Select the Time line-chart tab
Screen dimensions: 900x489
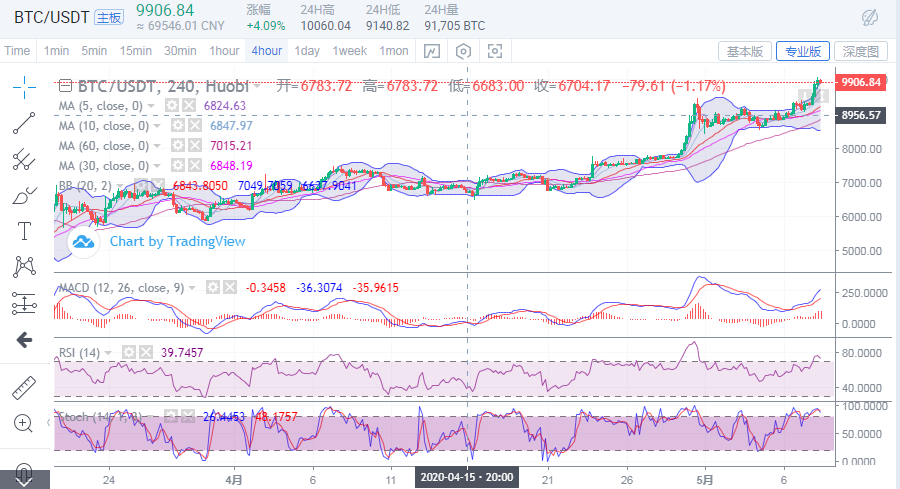pyautogui.click(x=17, y=51)
